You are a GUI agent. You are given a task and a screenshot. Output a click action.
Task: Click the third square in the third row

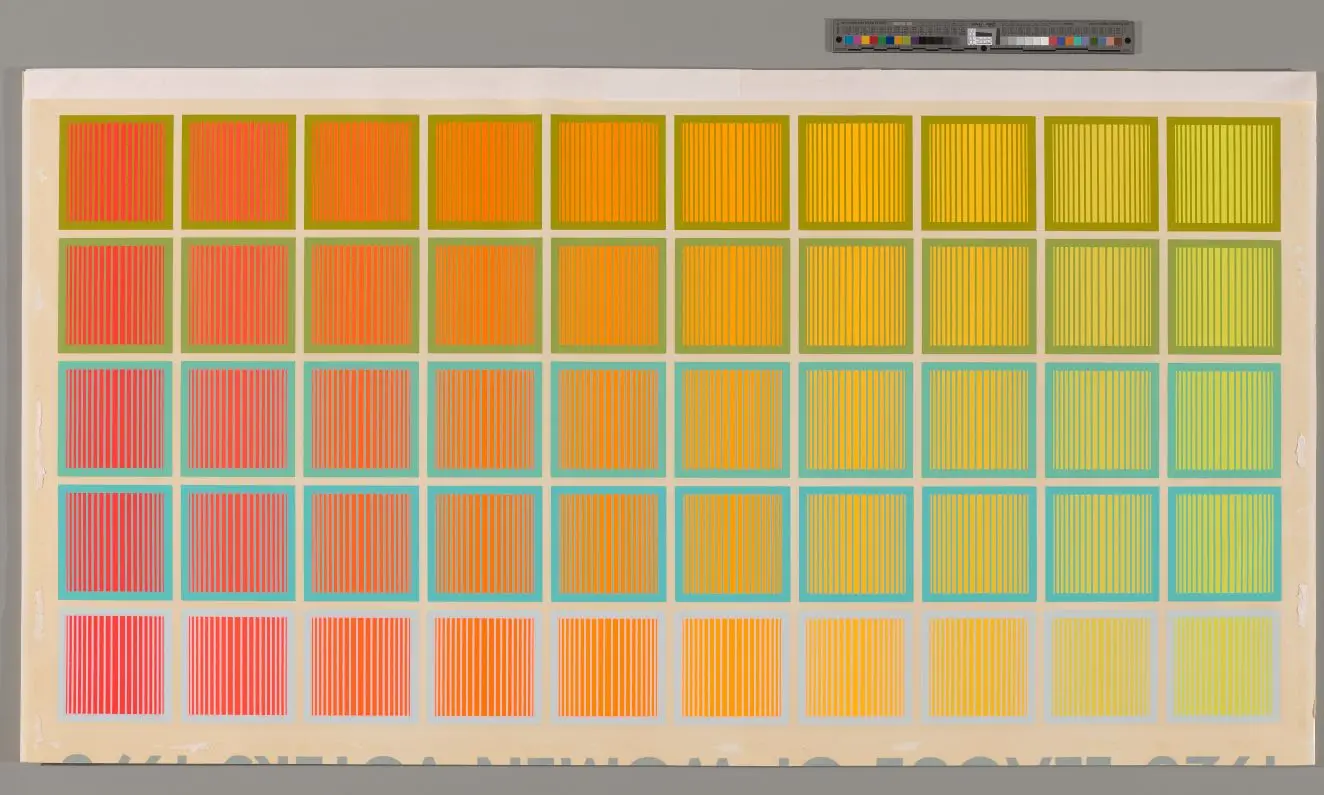362,419
